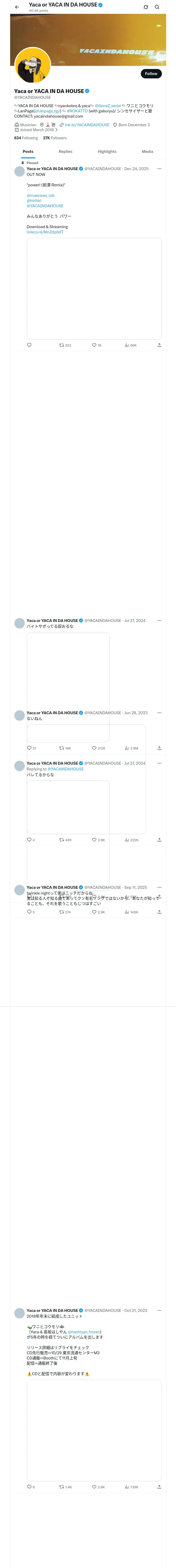Open the search icon in the header

tap(157, 7)
